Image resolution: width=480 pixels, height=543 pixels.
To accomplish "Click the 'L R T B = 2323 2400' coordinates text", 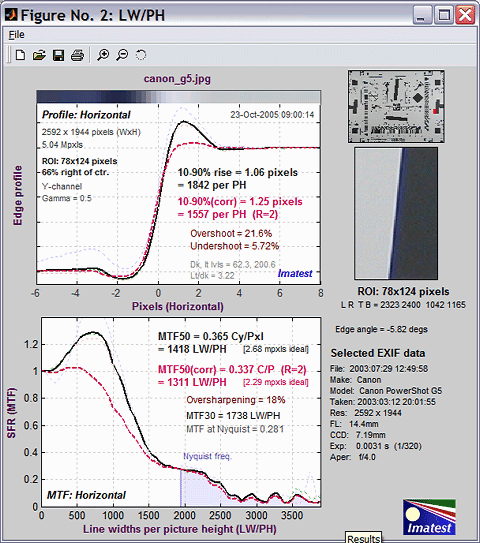I will 403,305.
